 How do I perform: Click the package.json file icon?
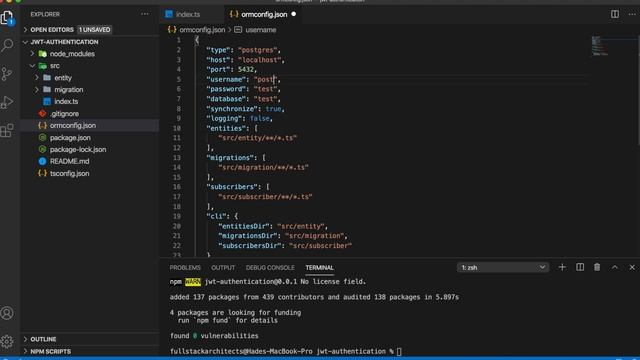point(42,138)
